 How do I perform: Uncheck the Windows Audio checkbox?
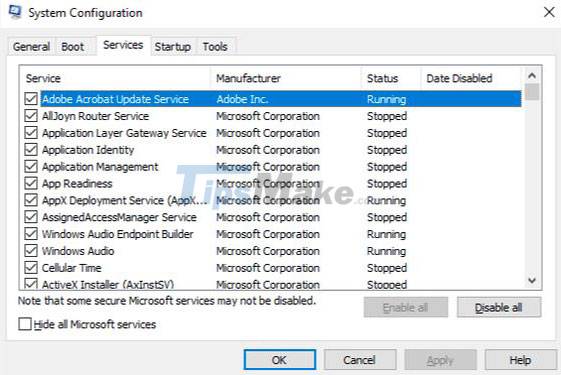pos(31,250)
